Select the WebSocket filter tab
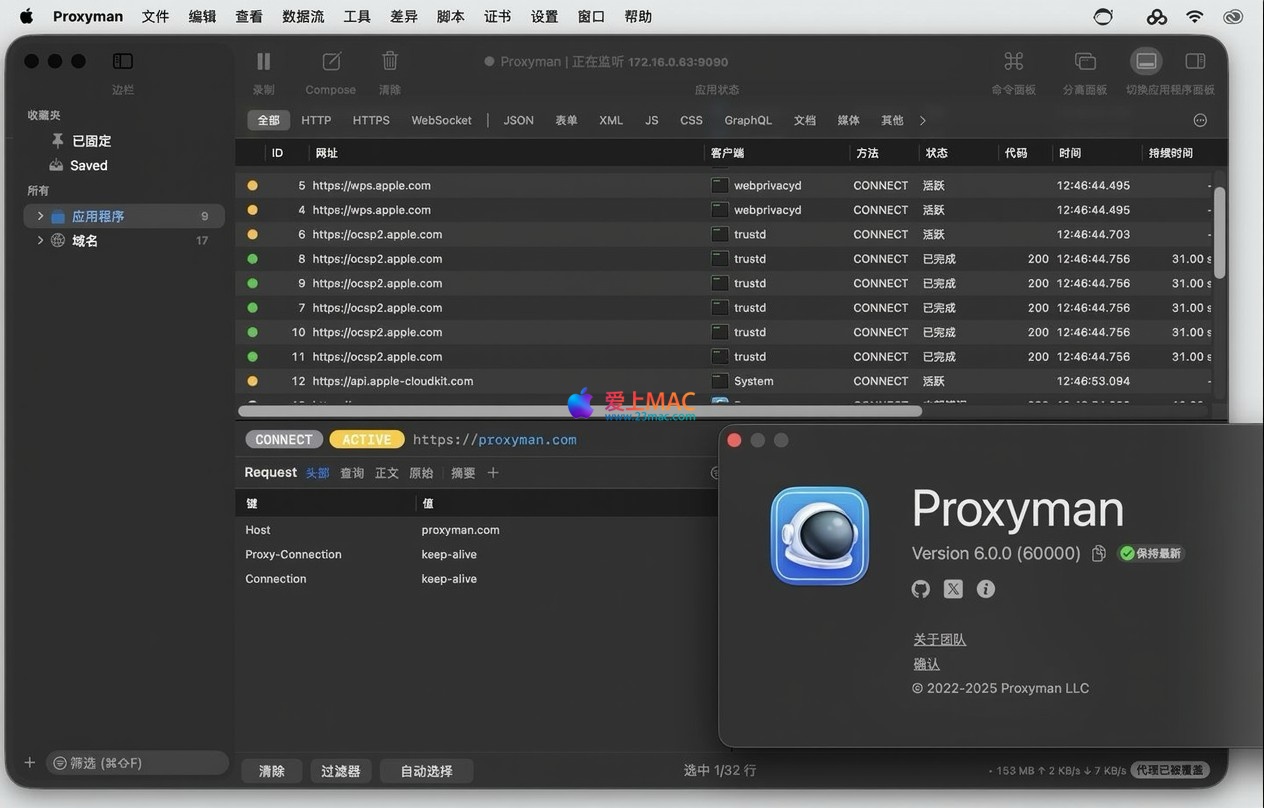The width and height of the screenshot is (1264, 808). (x=441, y=120)
